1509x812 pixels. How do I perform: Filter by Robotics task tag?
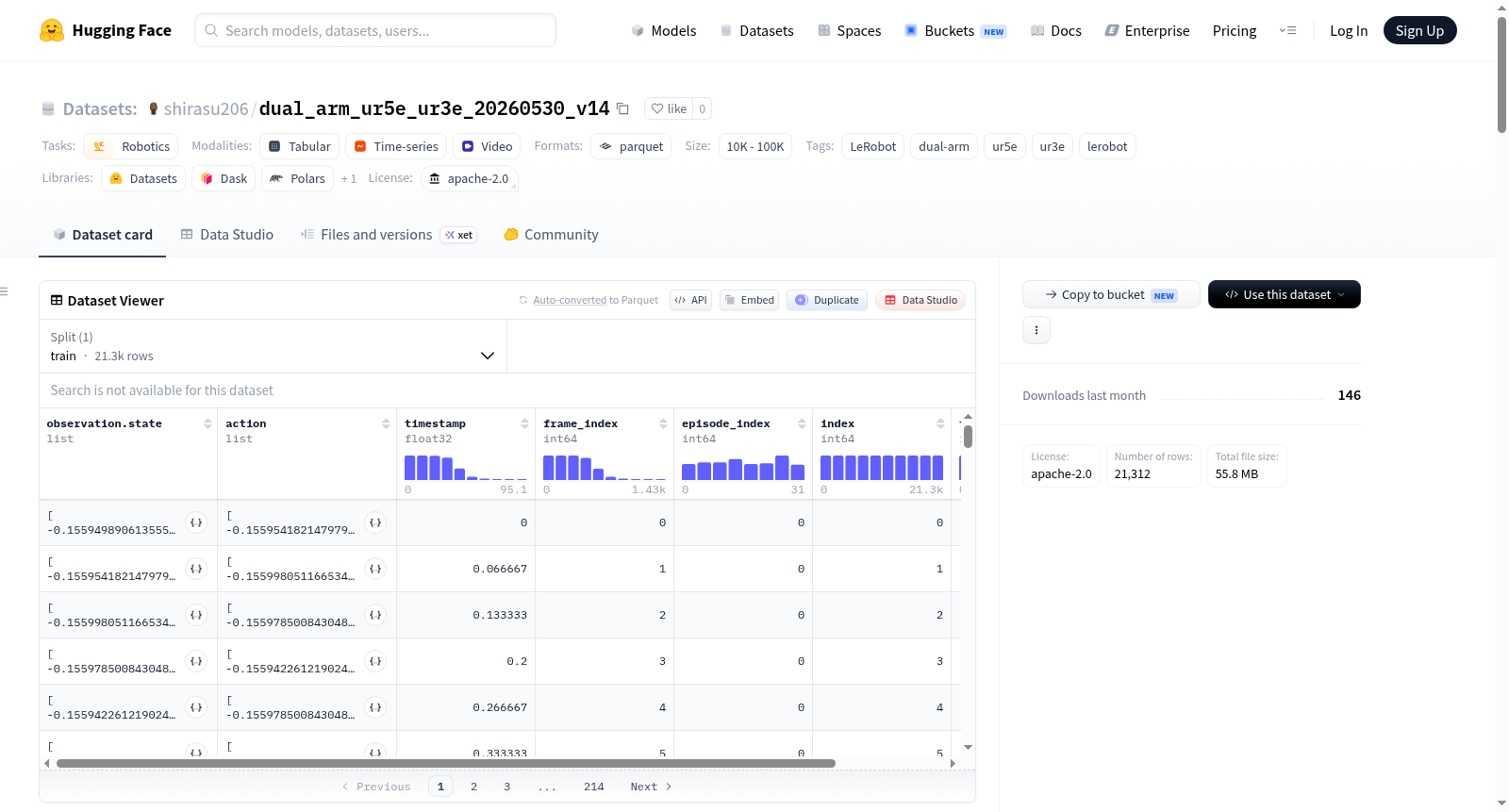click(131, 146)
